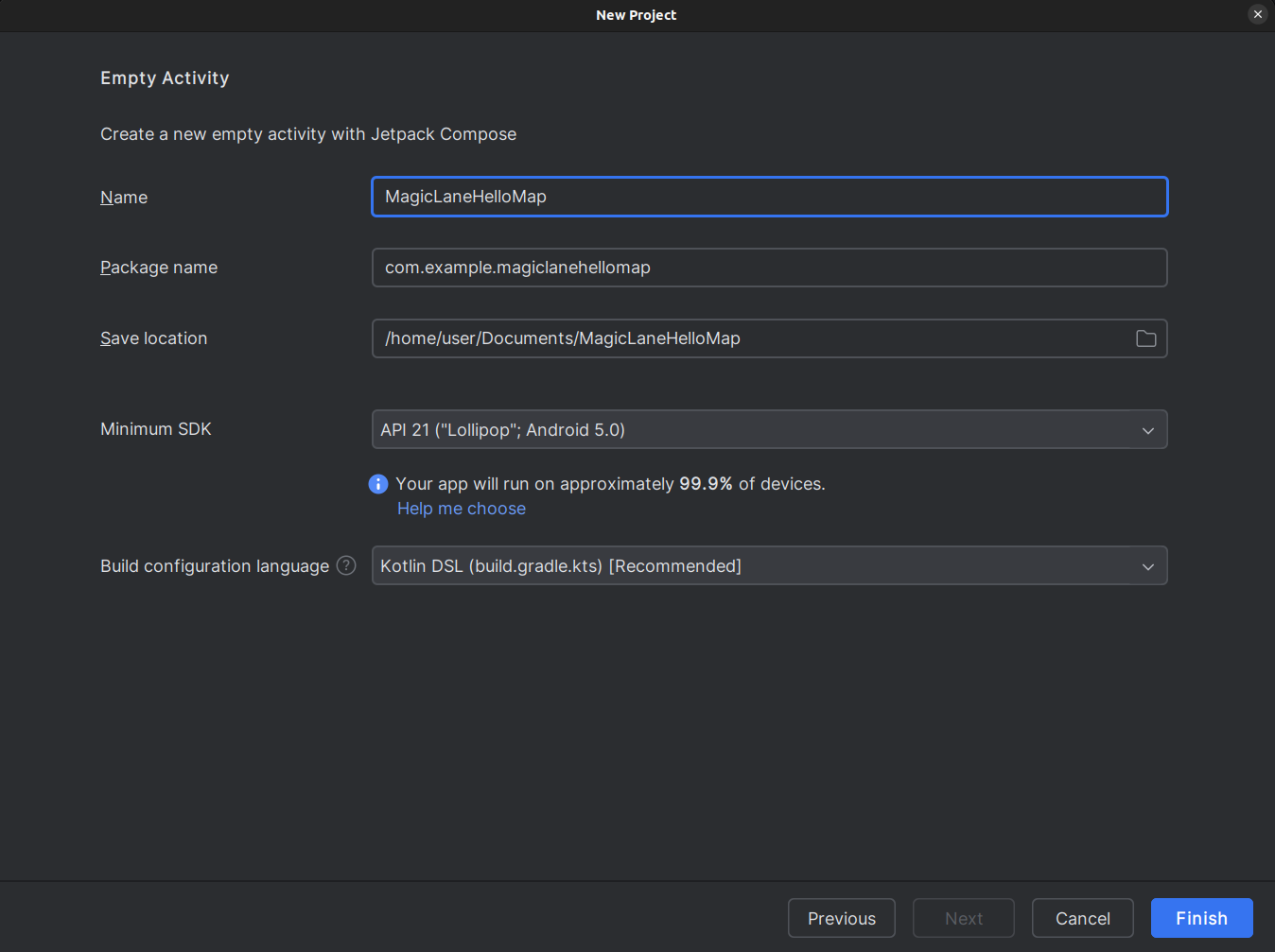Expand the Minimum SDK dropdown
This screenshot has height=952, width=1275.
tap(1147, 430)
